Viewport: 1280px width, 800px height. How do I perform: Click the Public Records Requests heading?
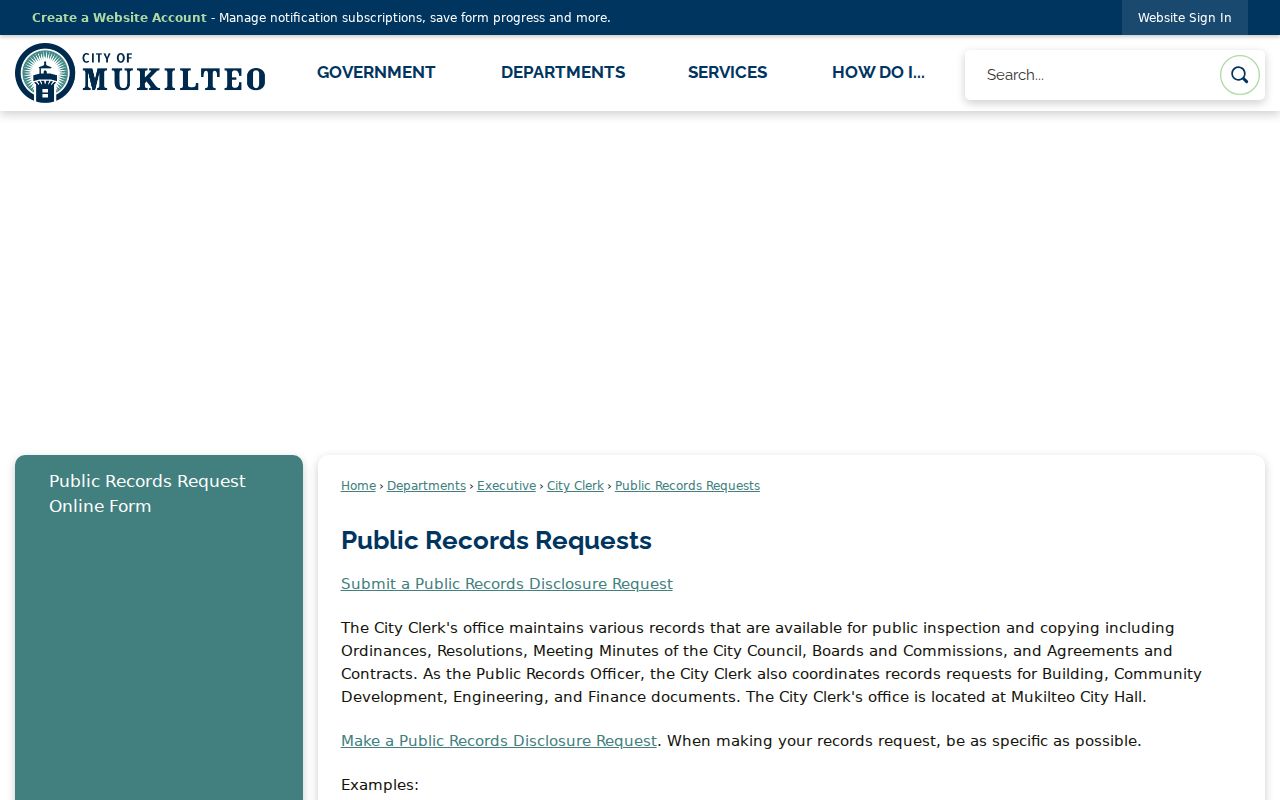click(x=496, y=540)
